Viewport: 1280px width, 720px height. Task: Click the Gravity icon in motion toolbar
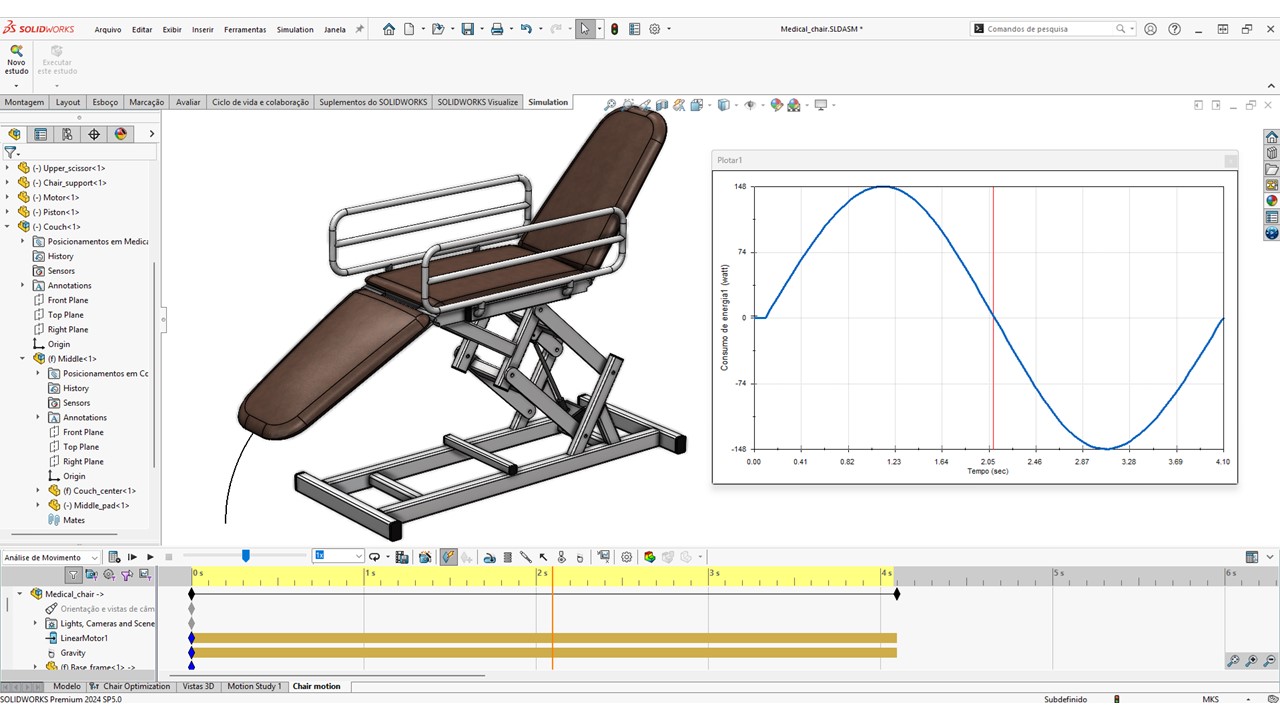580,557
